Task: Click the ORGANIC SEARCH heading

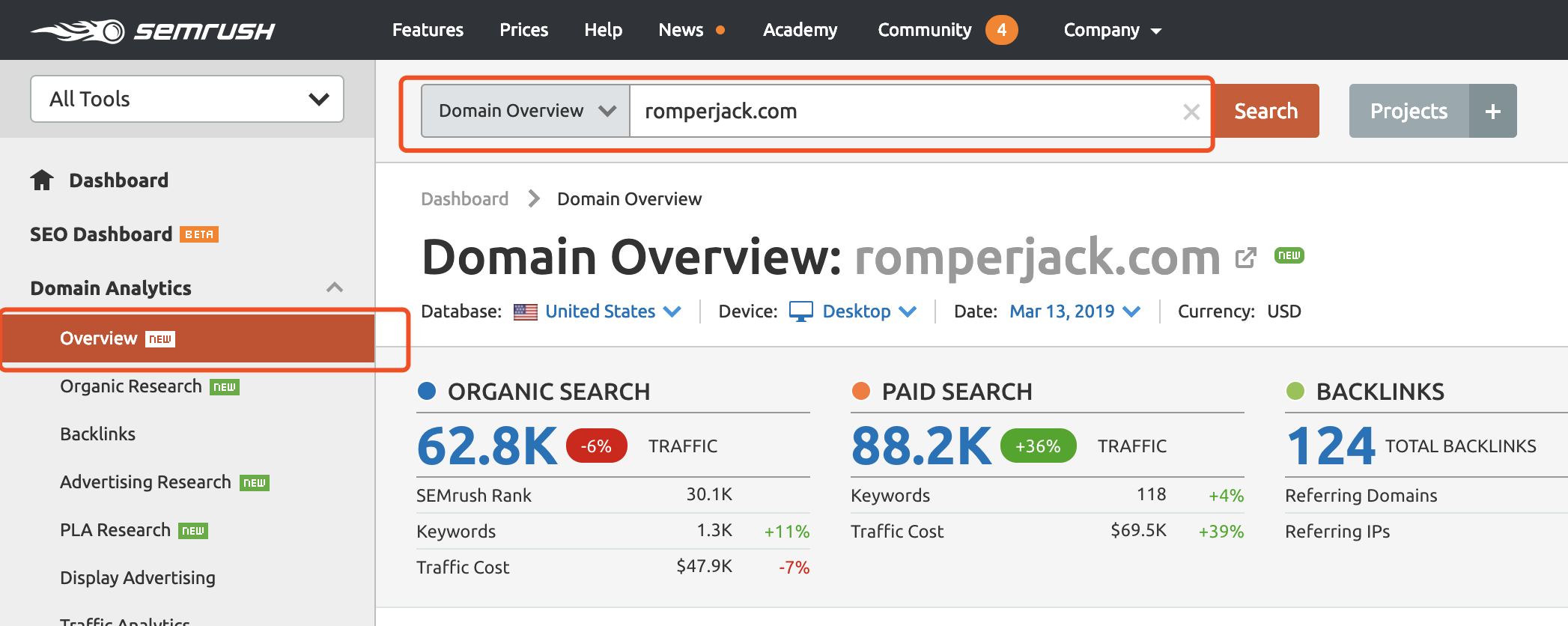Action: pos(549,392)
